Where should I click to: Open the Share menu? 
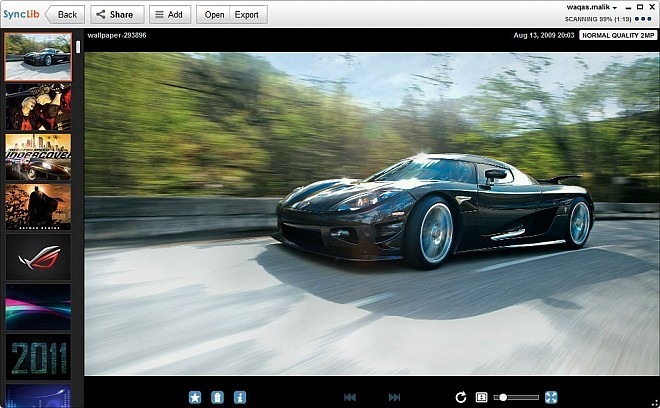coord(116,15)
